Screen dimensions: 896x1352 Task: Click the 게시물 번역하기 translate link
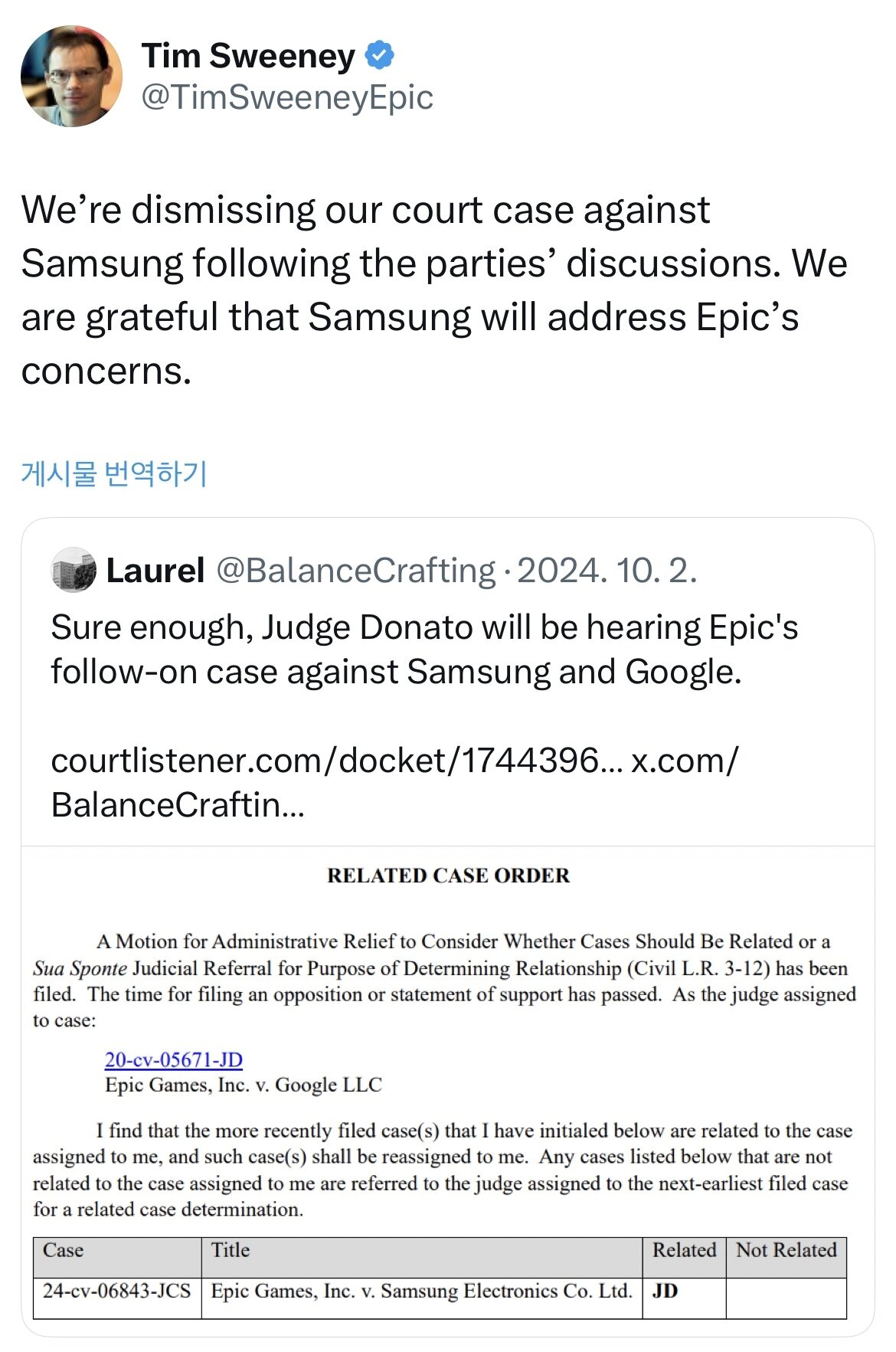(114, 473)
